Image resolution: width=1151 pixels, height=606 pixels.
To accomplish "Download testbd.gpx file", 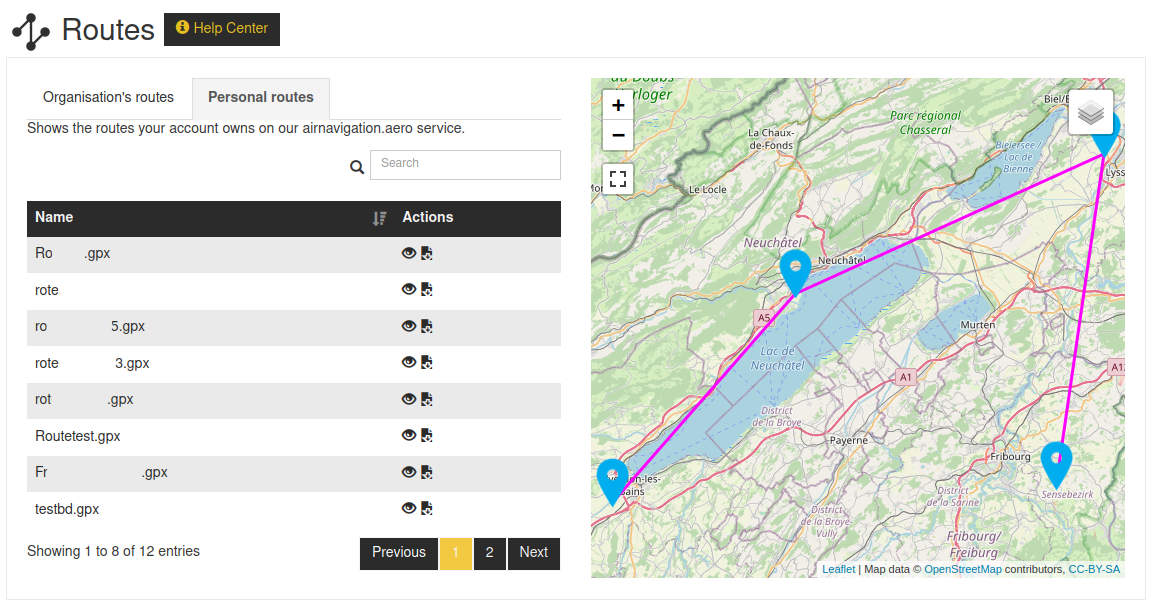I will tap(426, 508).
